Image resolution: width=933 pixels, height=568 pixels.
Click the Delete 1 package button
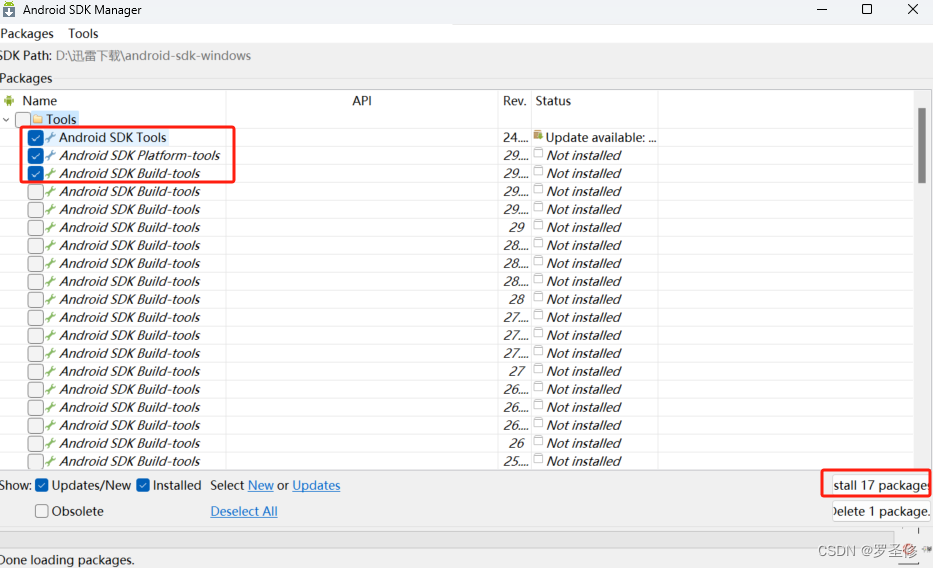click(x=881, y=511)
